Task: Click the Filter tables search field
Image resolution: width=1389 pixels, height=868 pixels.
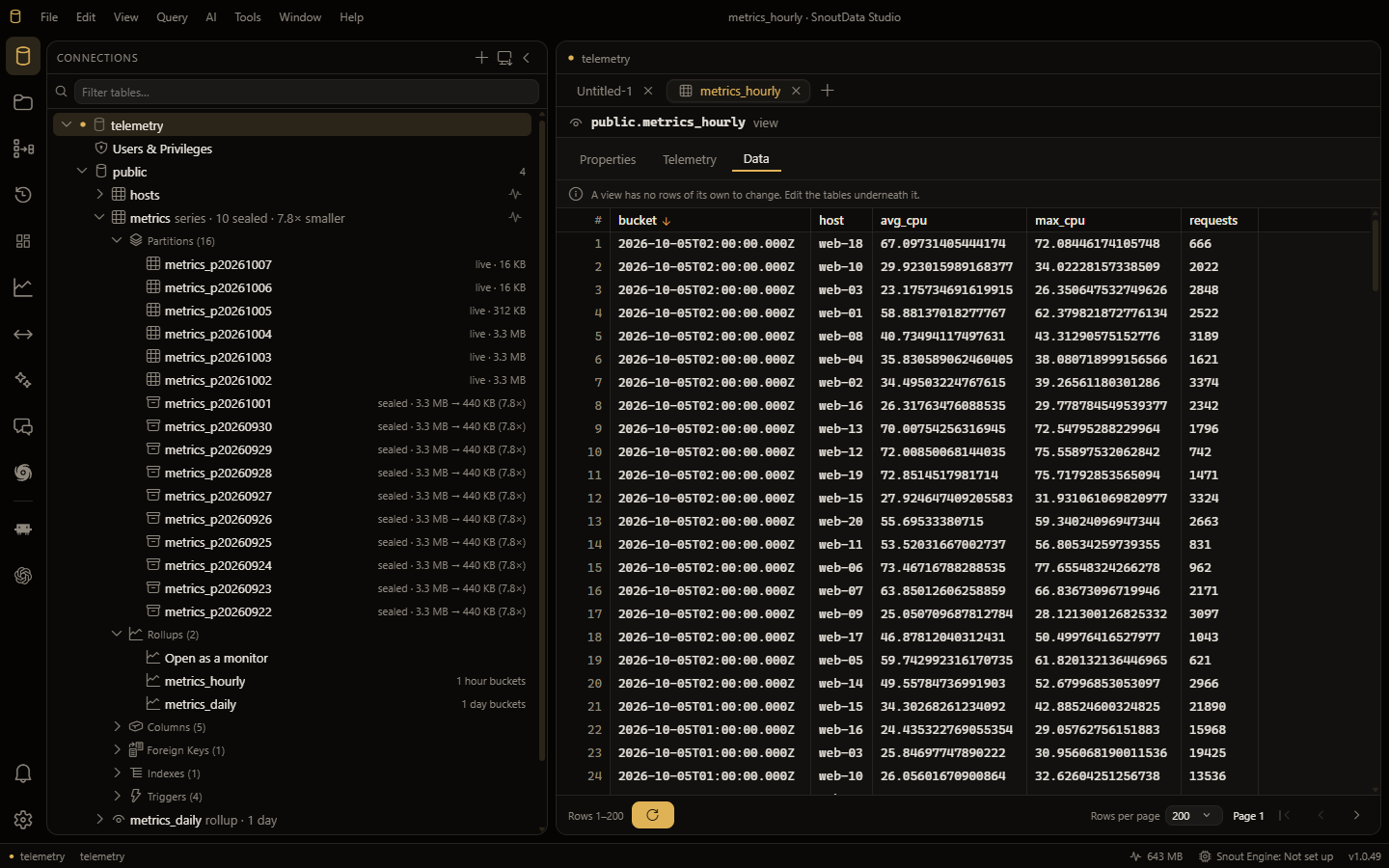Action: pos(306,93)
